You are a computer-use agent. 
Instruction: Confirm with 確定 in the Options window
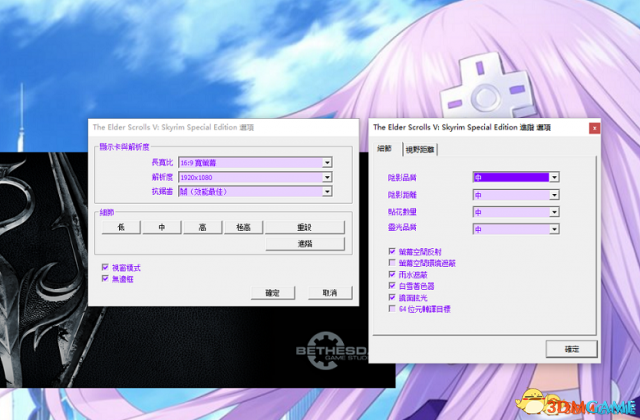pyautogui.click(x=273, y=293)
